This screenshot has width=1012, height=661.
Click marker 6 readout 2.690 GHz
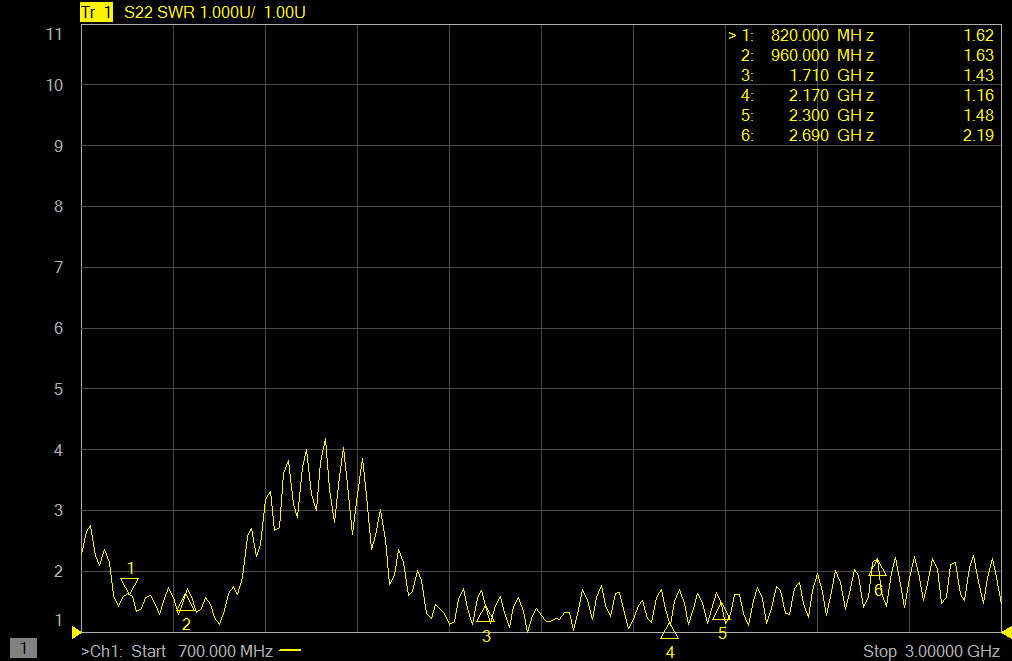pos(831,136)
